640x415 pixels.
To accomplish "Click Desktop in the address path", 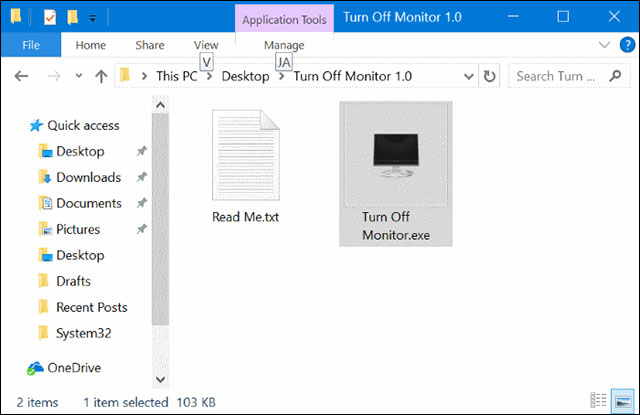I will pos(245,76).
